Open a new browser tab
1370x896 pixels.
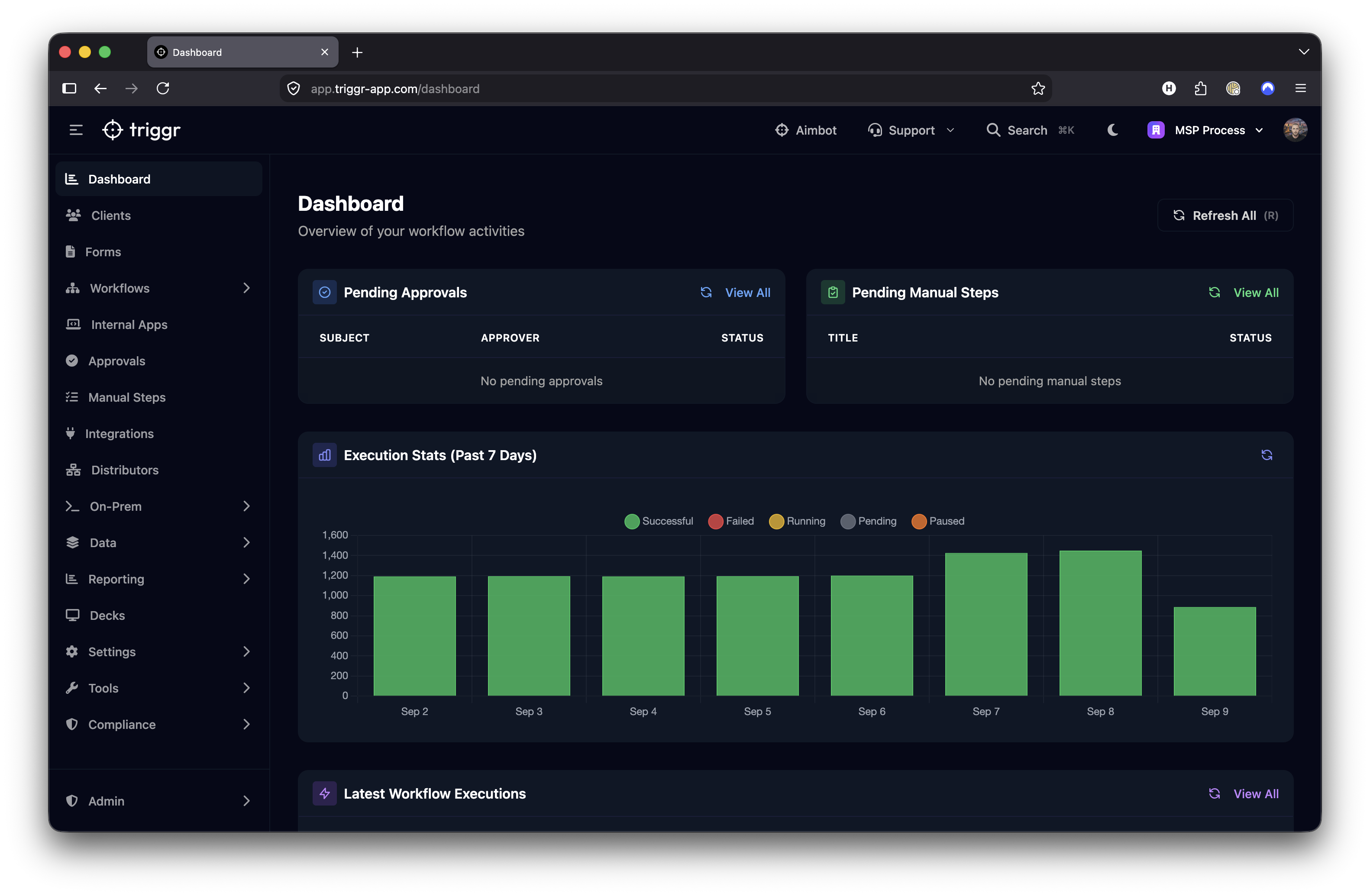coord(357,52)
